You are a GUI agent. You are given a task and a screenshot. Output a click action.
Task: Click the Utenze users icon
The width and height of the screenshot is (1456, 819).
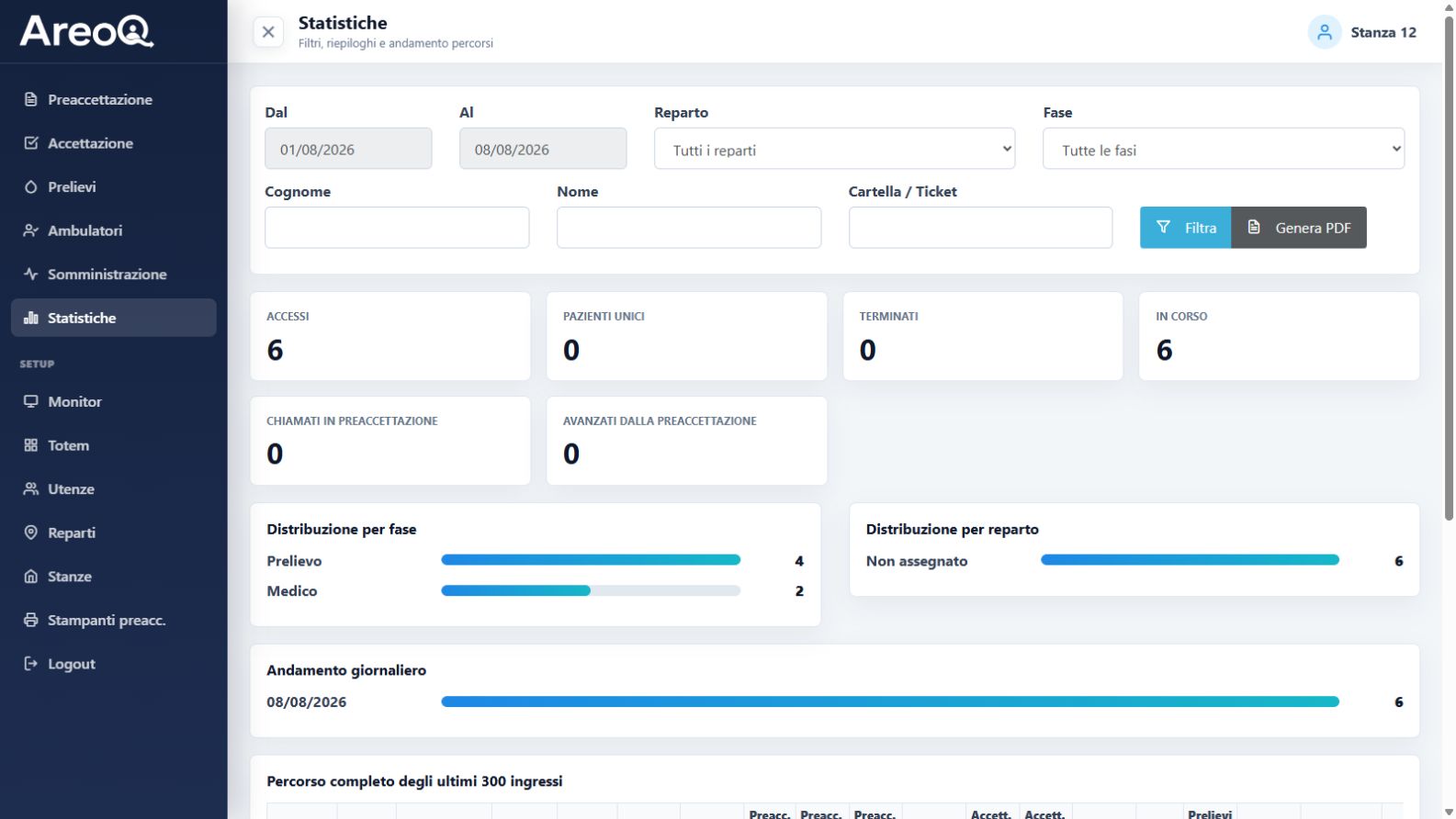[30, 488]
